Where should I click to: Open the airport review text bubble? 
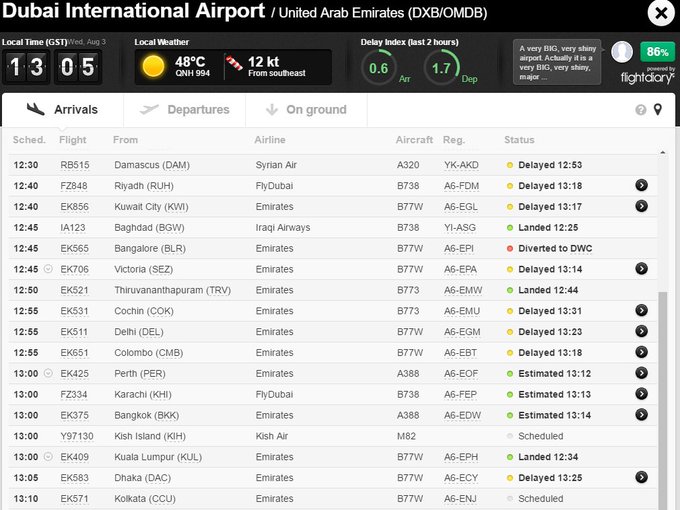pyautogui.click(x=557, y=62)
